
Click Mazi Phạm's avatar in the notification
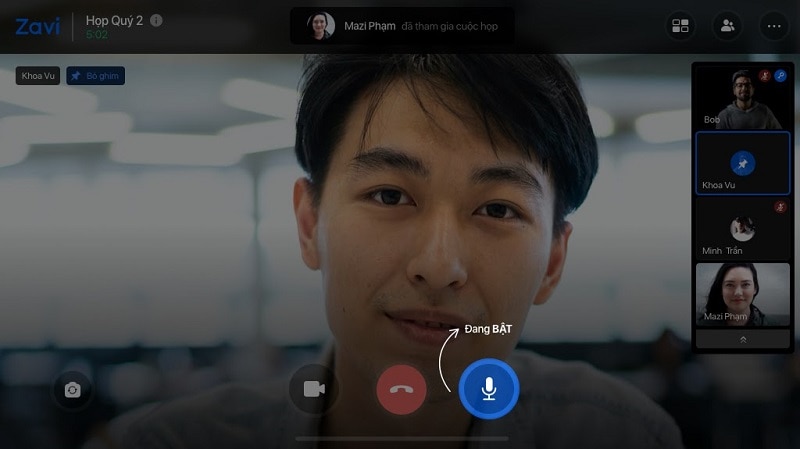(x=321, y=26)
